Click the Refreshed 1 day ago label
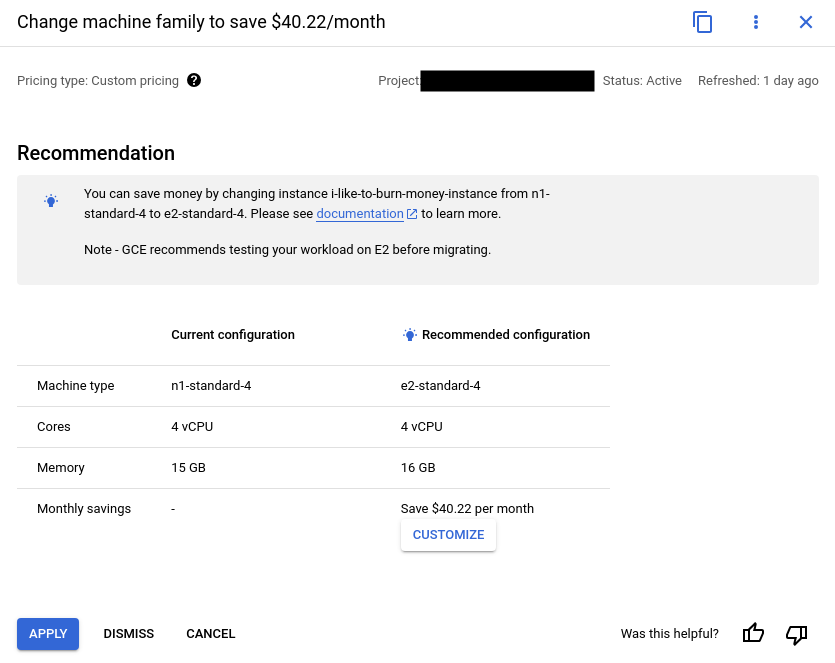The image size is (835, 663). 758,81
